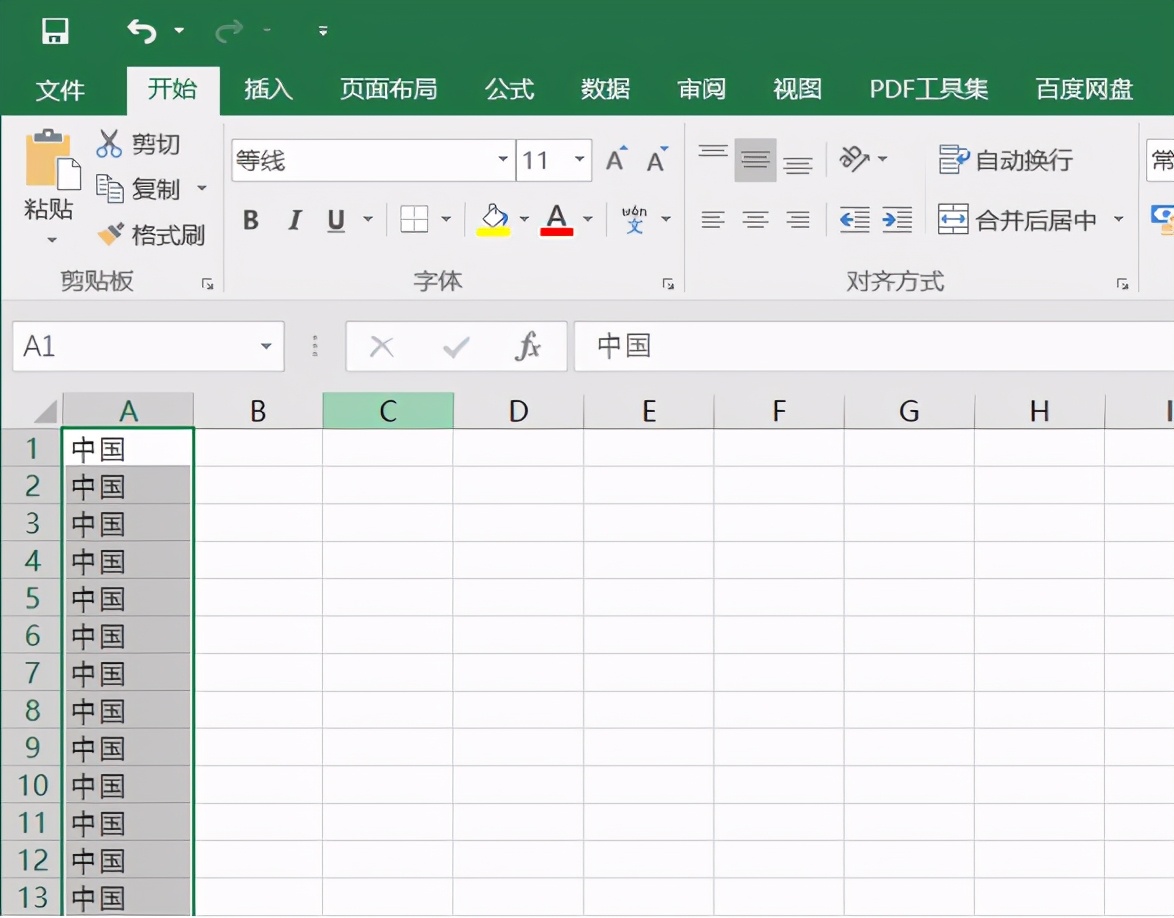Viewport: 1174px width, 918px height.
Task: Open the 剪贴板 dialog launcher
Action: click(x=207, y=284)
